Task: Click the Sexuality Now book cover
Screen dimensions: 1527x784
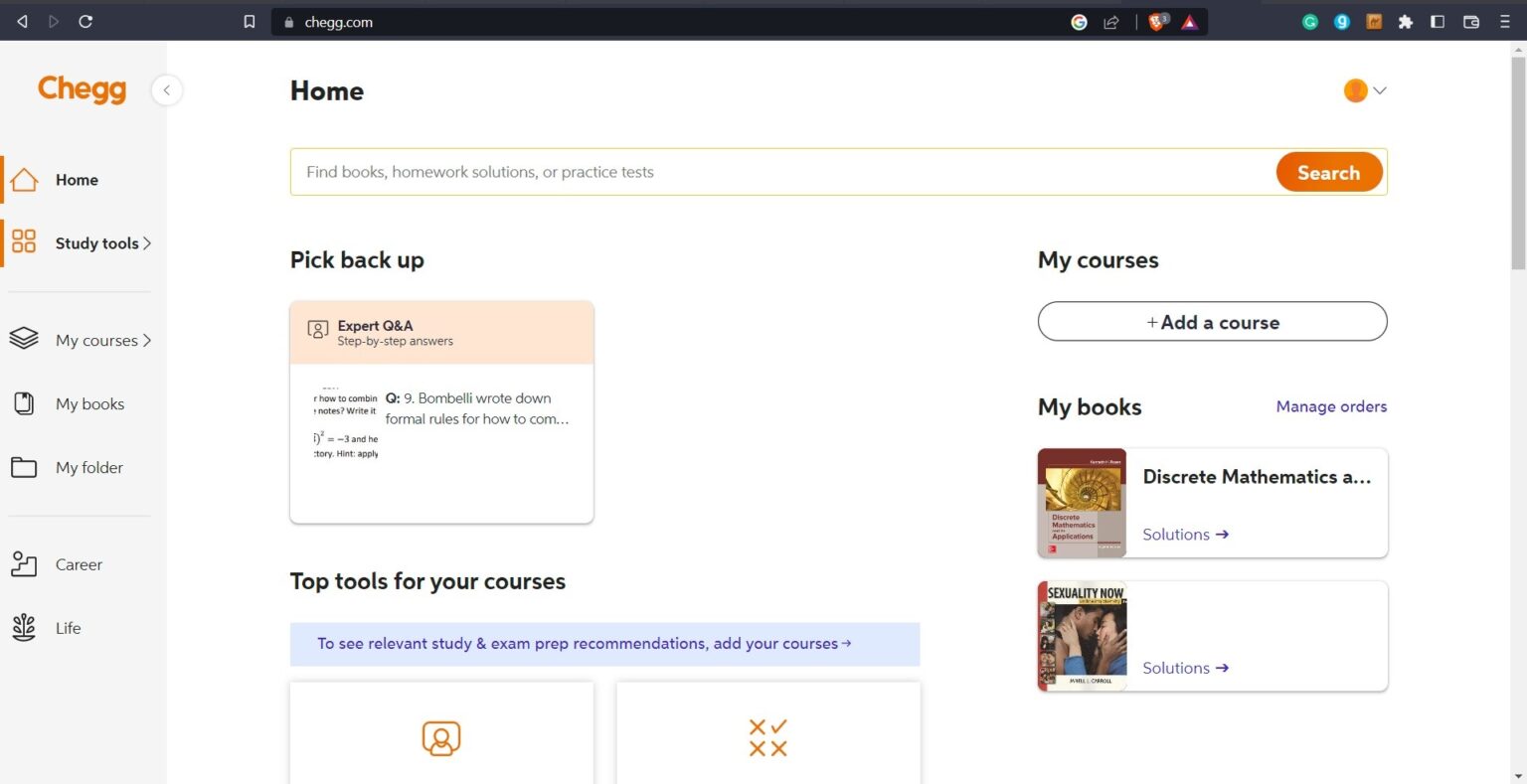Action: (x=1082, y=635)
